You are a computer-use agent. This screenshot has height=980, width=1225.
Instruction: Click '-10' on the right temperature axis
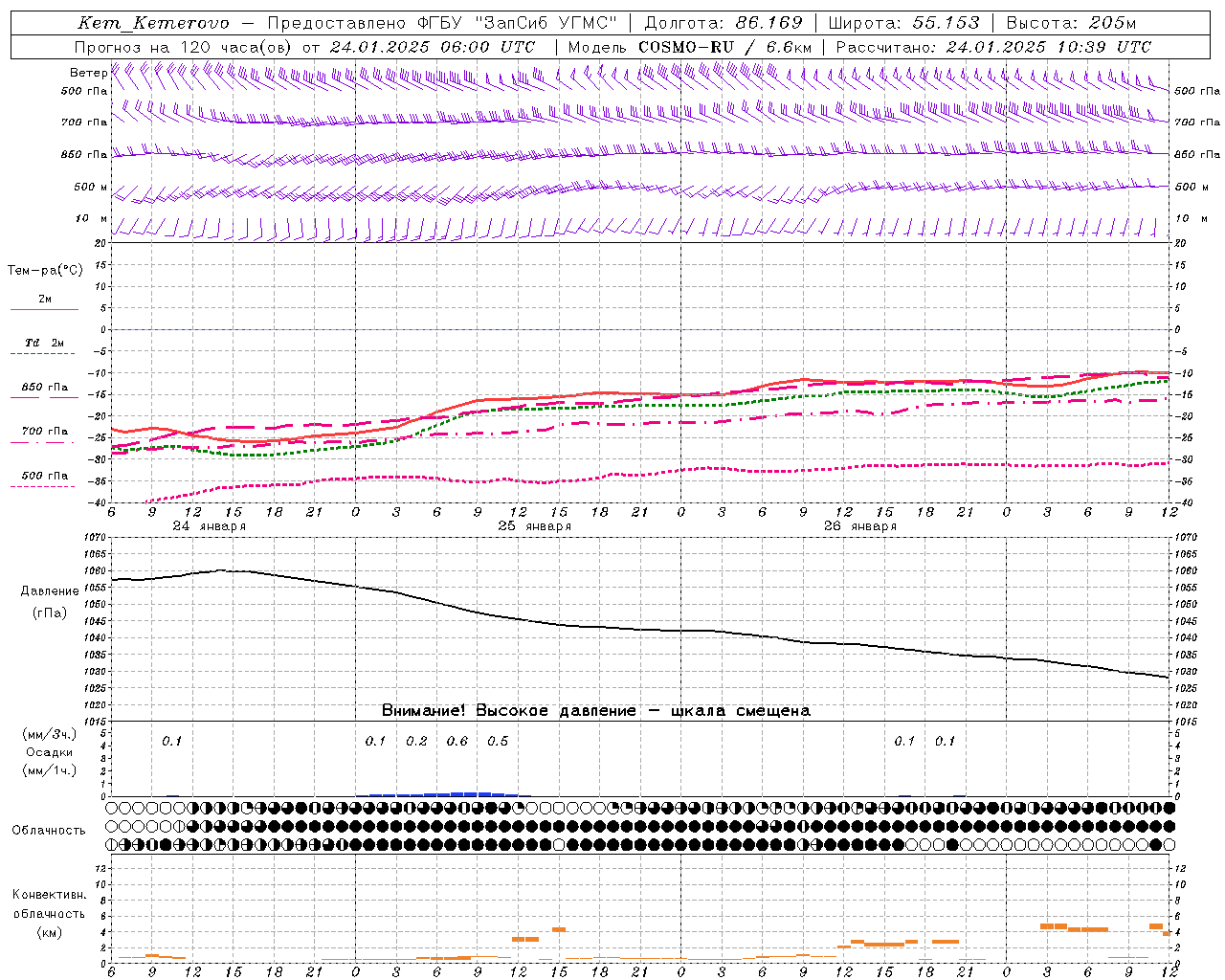pos(1186,373)
